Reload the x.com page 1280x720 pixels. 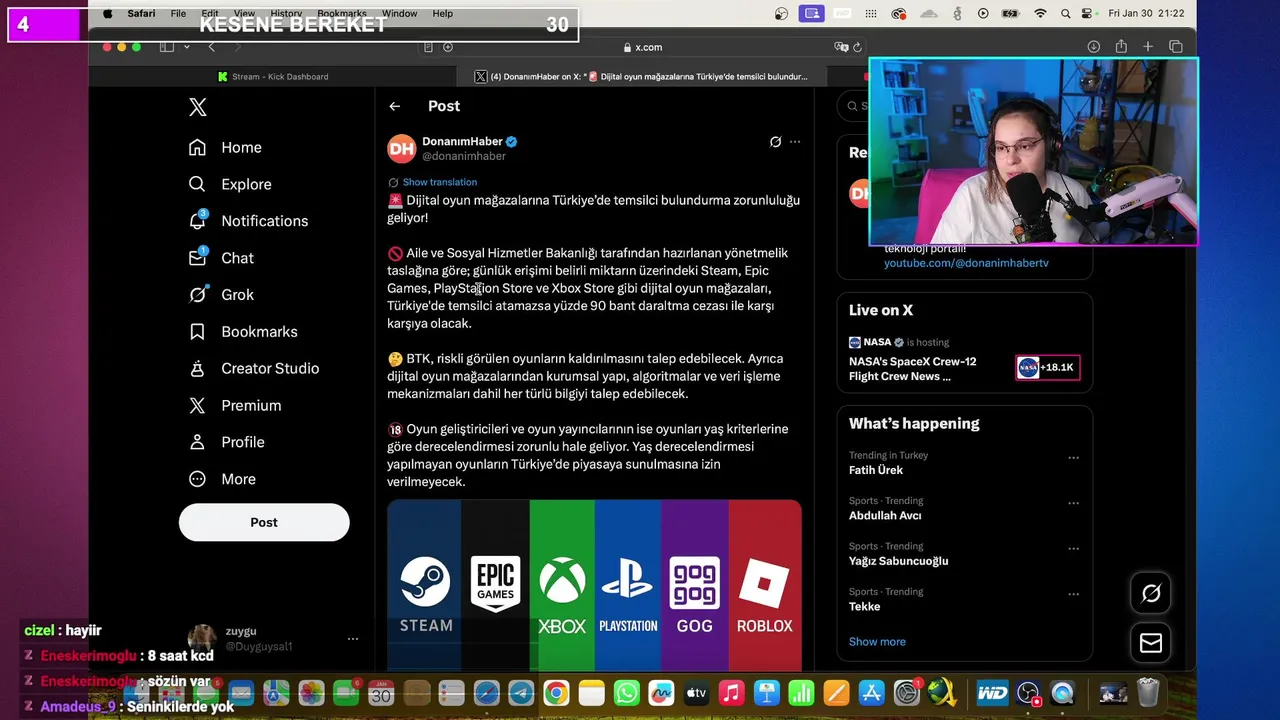[857, 47]
